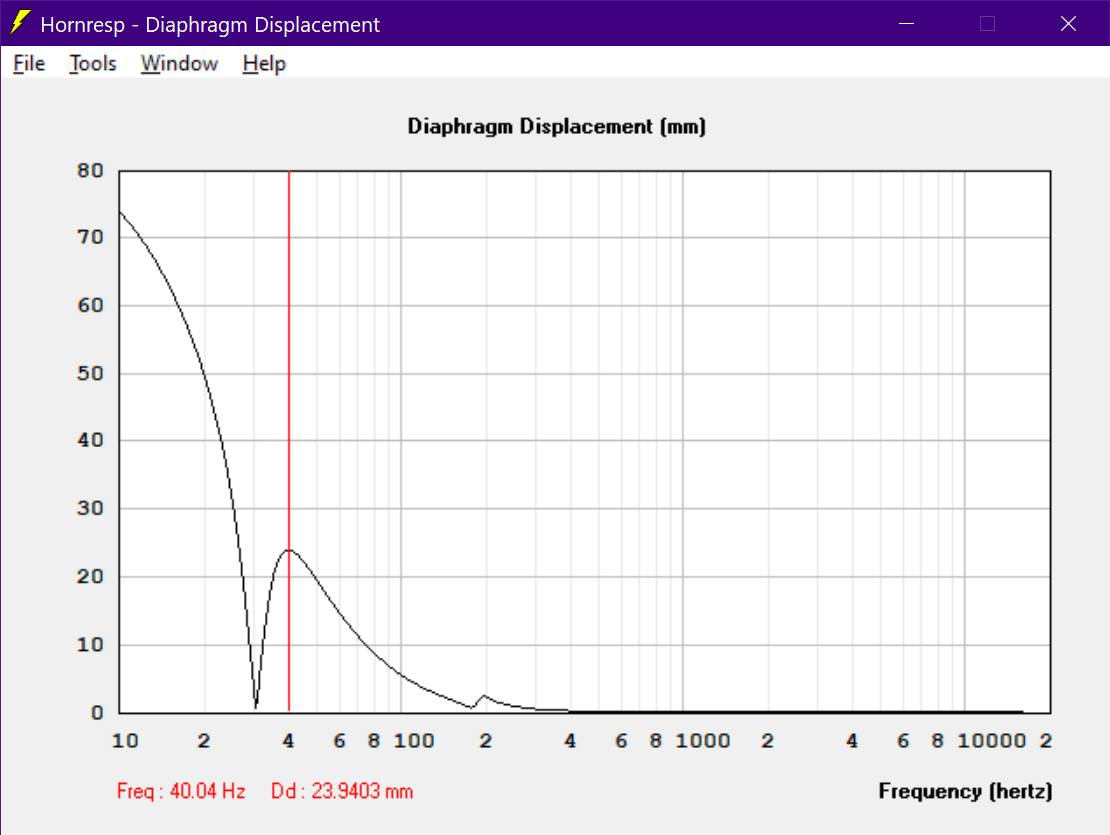Screen dimensions: 1110x835
Task: Click the Dd : 23.9403 mm readout
Action: [342, 791]
